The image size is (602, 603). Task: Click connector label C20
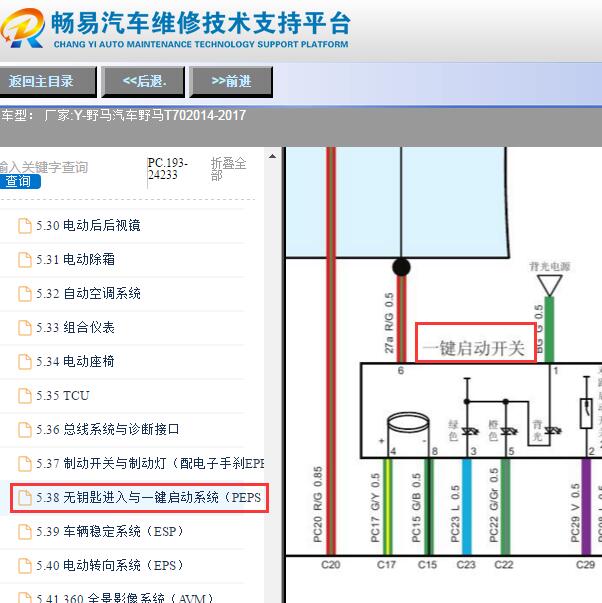[330, 565]
